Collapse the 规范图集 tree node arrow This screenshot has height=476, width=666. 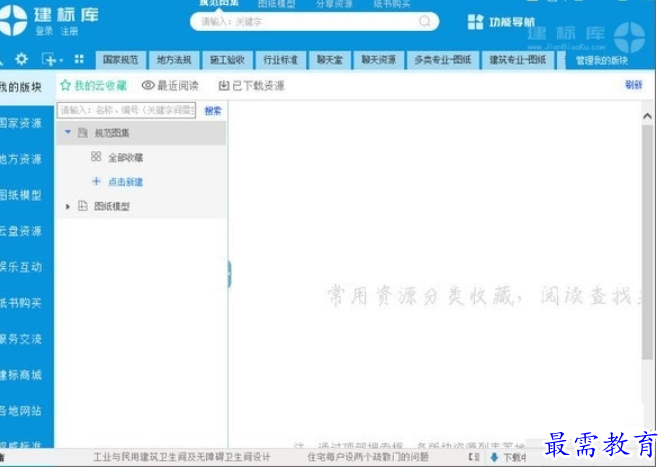(x=68, y=132)
